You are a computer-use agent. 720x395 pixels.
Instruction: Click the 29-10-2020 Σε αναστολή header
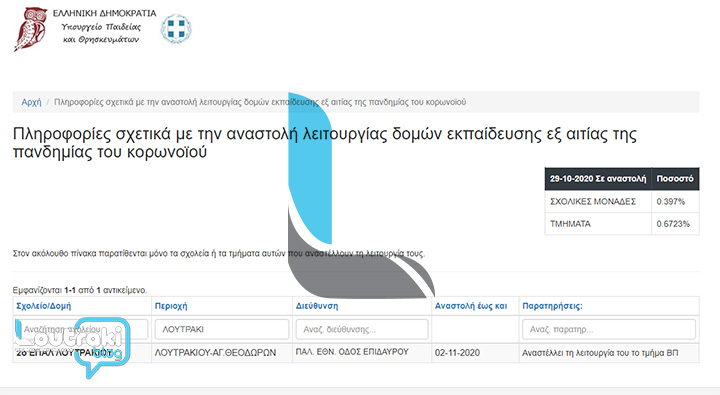click(x=598, y=179)
